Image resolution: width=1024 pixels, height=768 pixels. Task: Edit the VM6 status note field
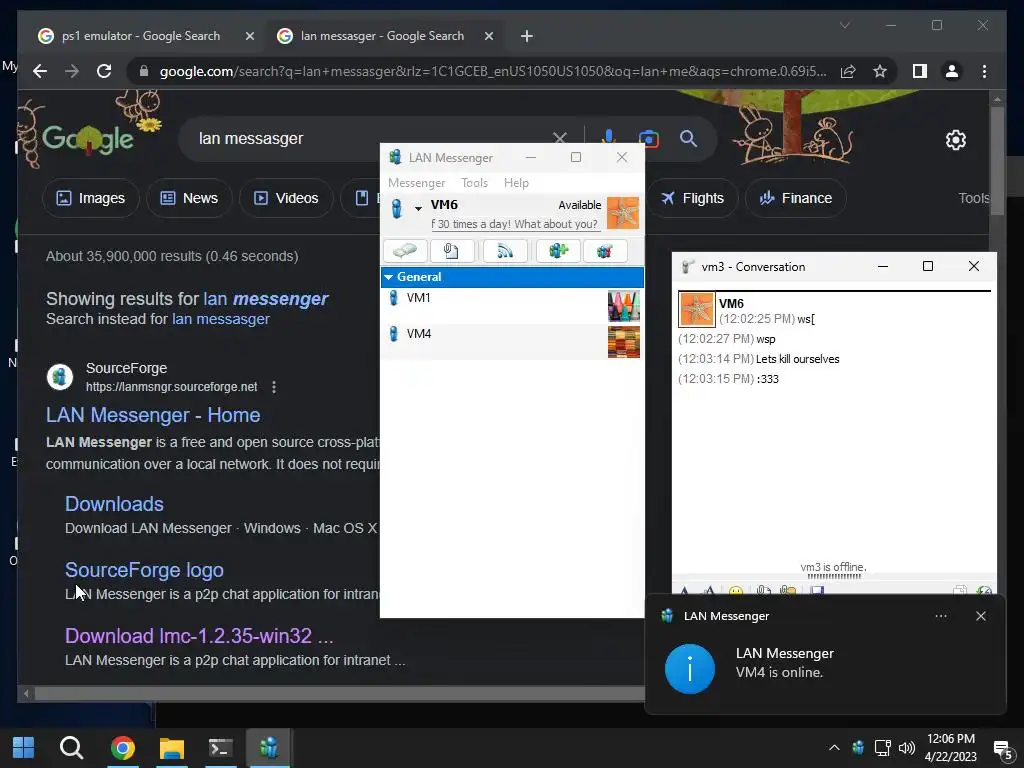515,224
